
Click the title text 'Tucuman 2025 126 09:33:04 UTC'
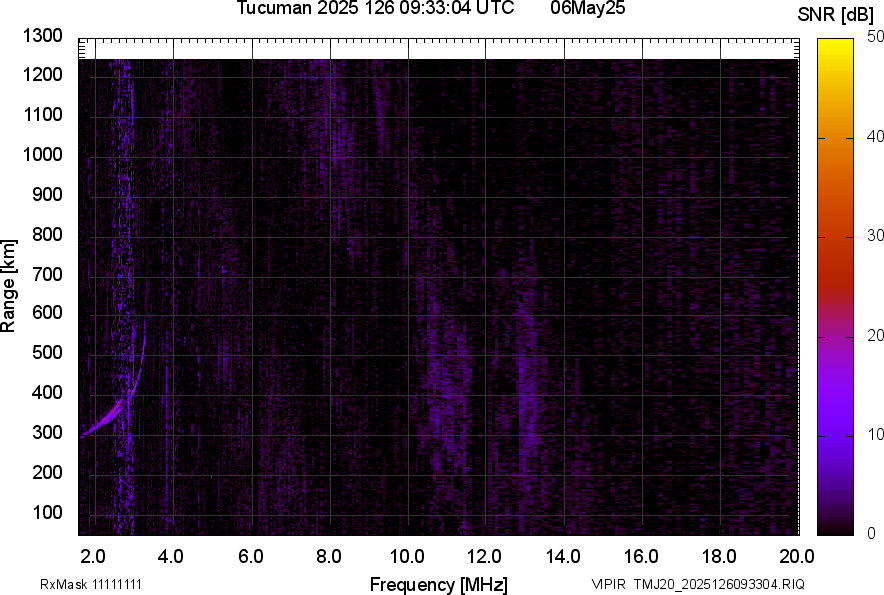coord(375,8)
